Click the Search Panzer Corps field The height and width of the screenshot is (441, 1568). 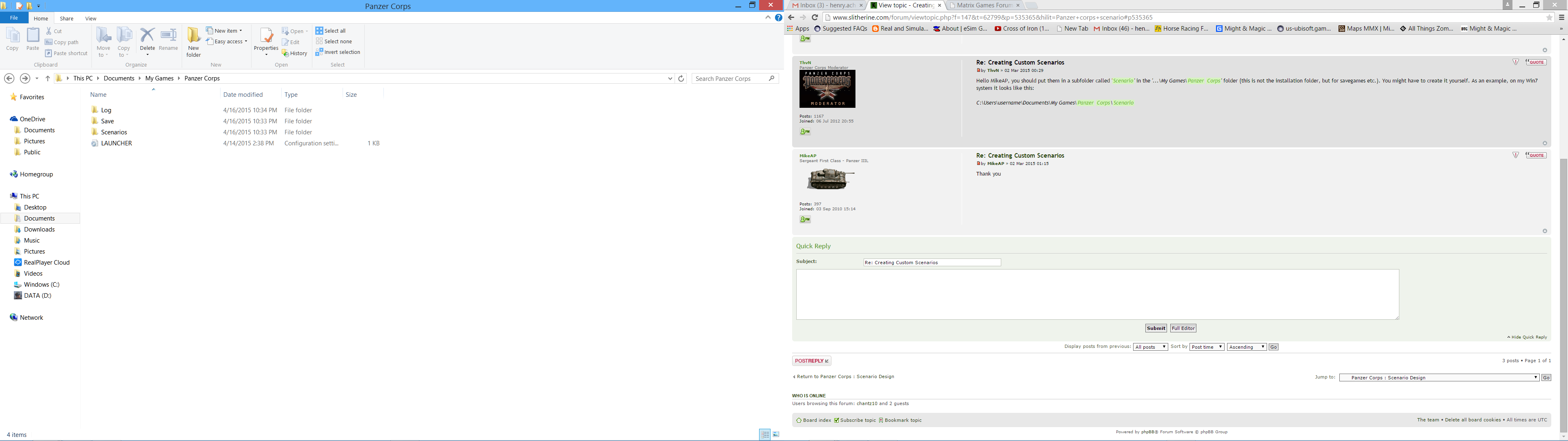pyautogui.click(x=735, y=78)
